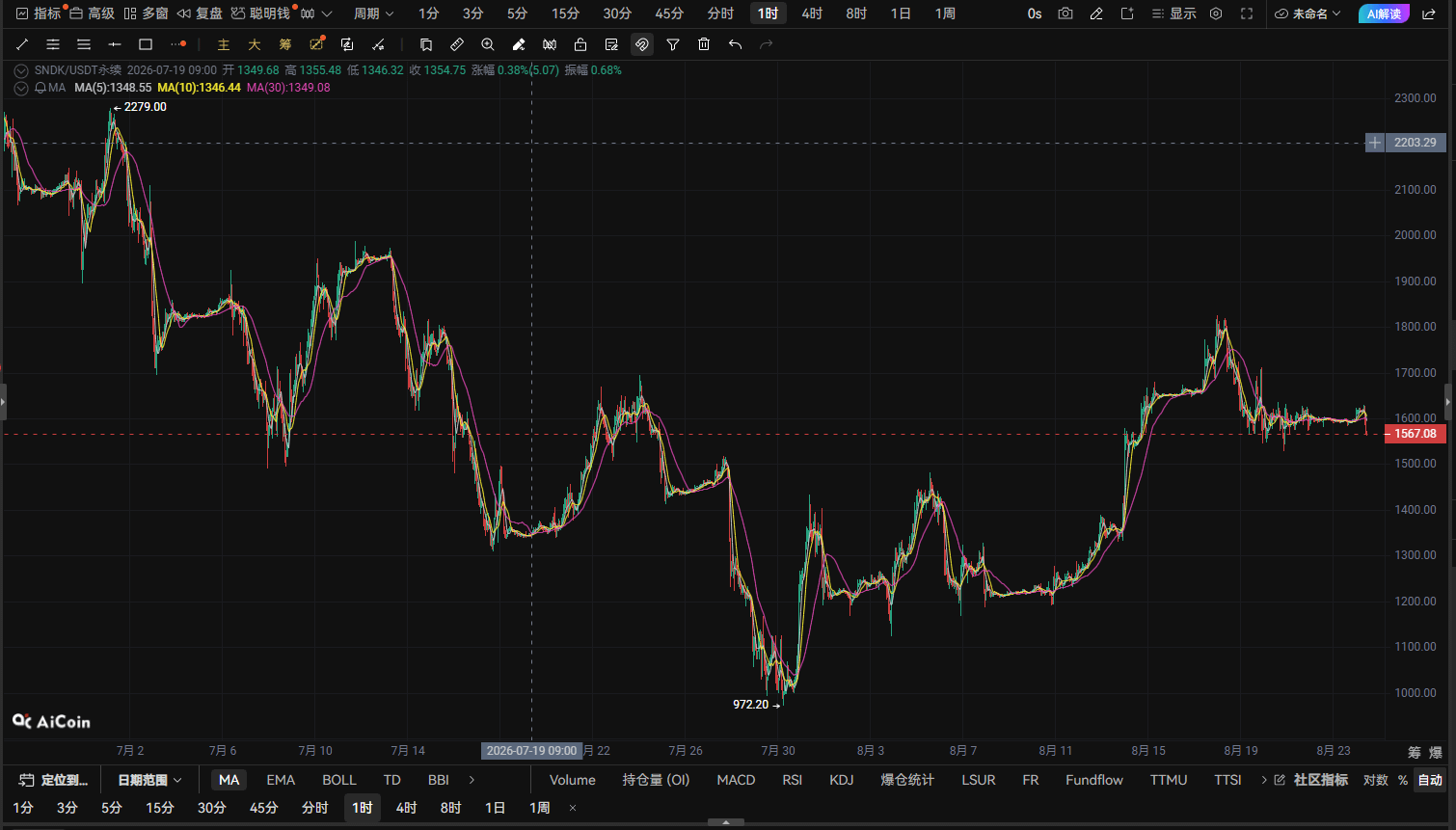Expand the 日期范围 date range dropdown
1456x830 pixels.
pyautogui.click(x=149, y=780)
